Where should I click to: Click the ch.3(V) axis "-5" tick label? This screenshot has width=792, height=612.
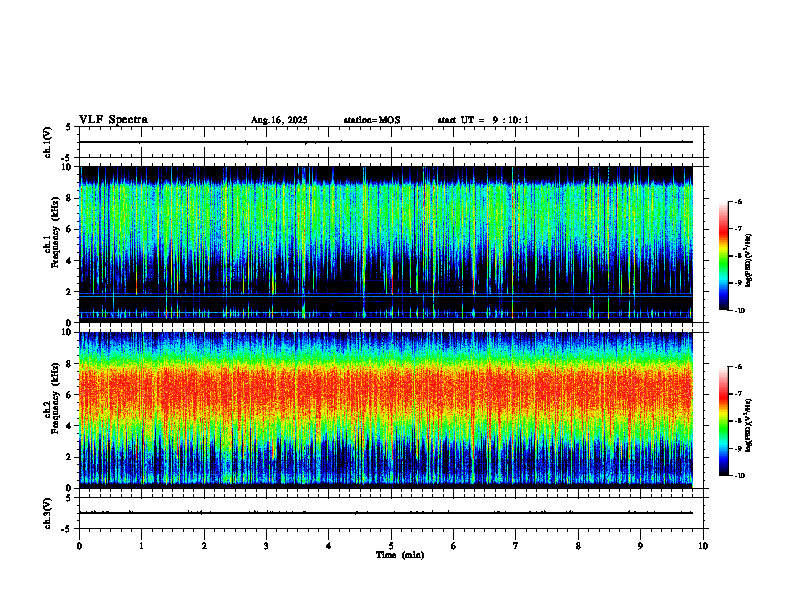pyautogui.click(x=67, y=529)
